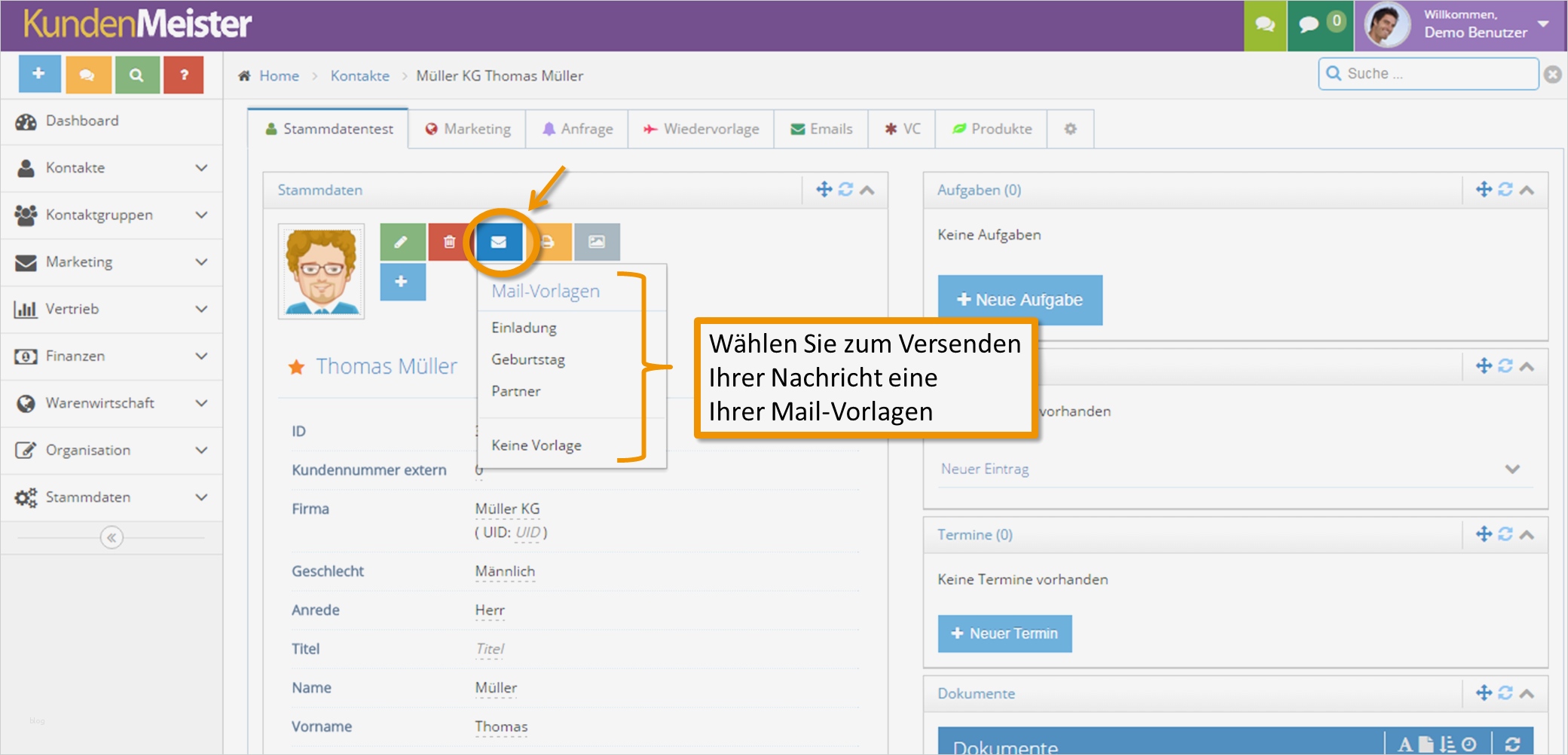Open the green chat bubble icon in the header
Screen dimensions: 1568x755
1265,25
